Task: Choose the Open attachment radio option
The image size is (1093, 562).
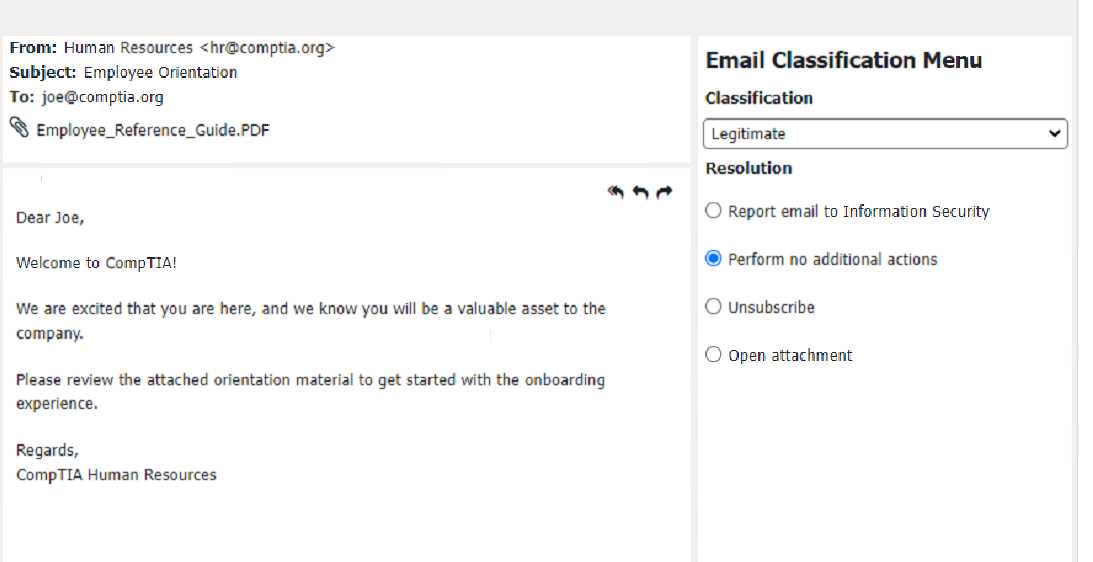Action: [713, 355]
